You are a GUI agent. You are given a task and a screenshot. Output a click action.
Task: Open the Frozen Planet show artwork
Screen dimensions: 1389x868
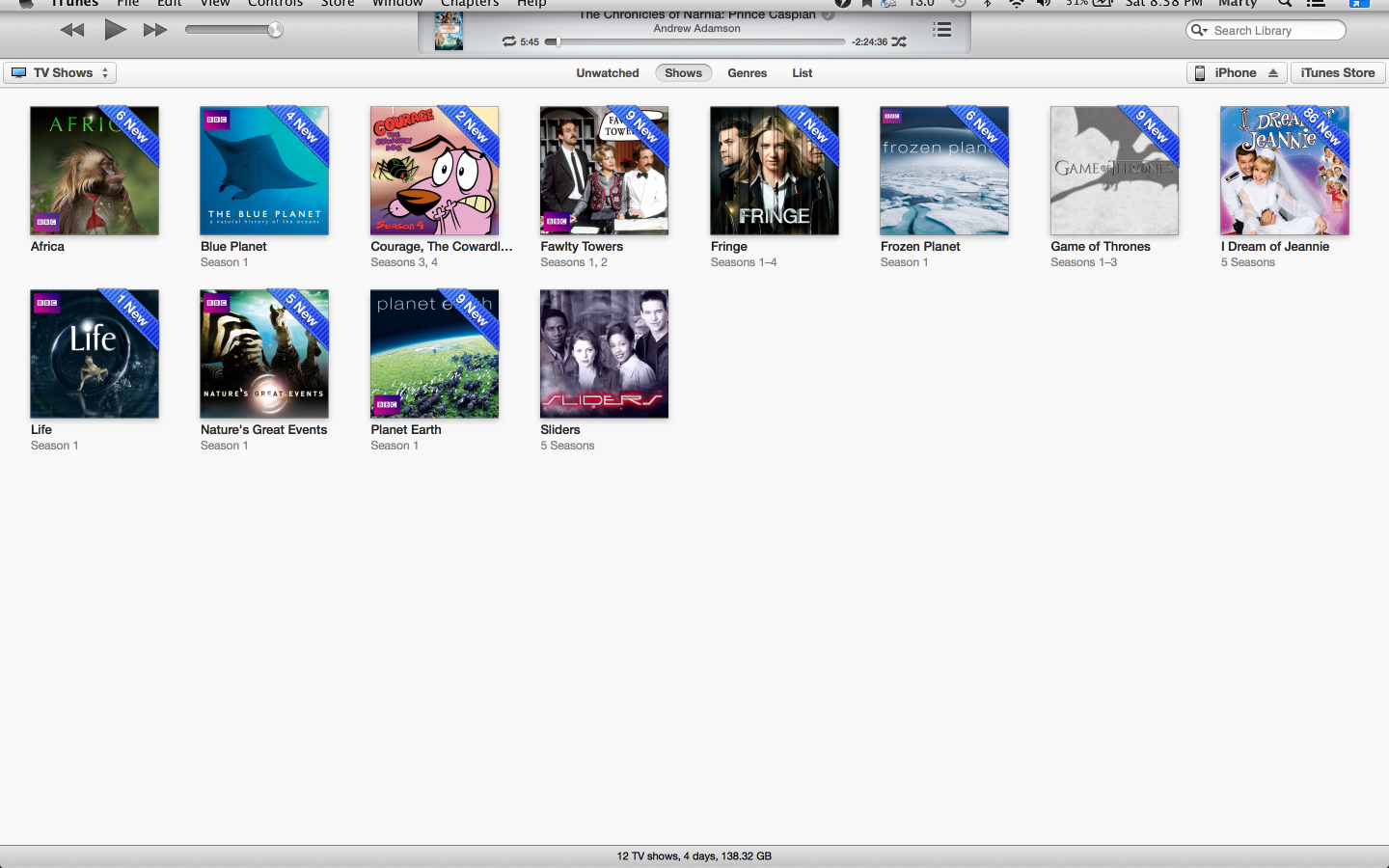(x=944, y=171)
